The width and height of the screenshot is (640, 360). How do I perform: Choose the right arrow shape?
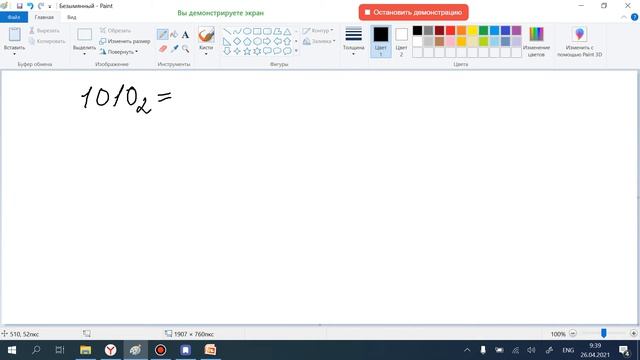click(267, 41)
